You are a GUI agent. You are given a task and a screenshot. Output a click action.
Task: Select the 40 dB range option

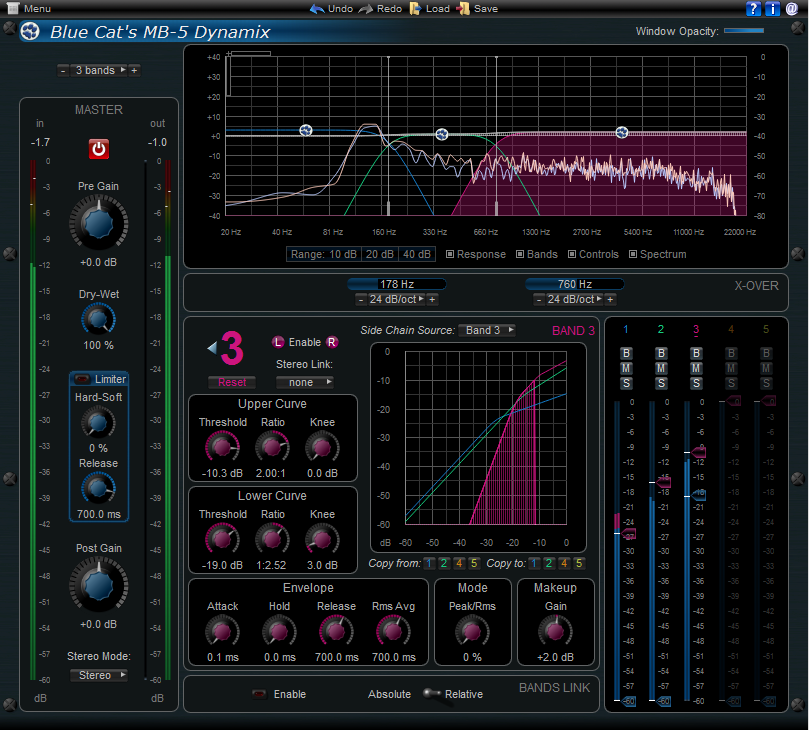tap(417, 254)
